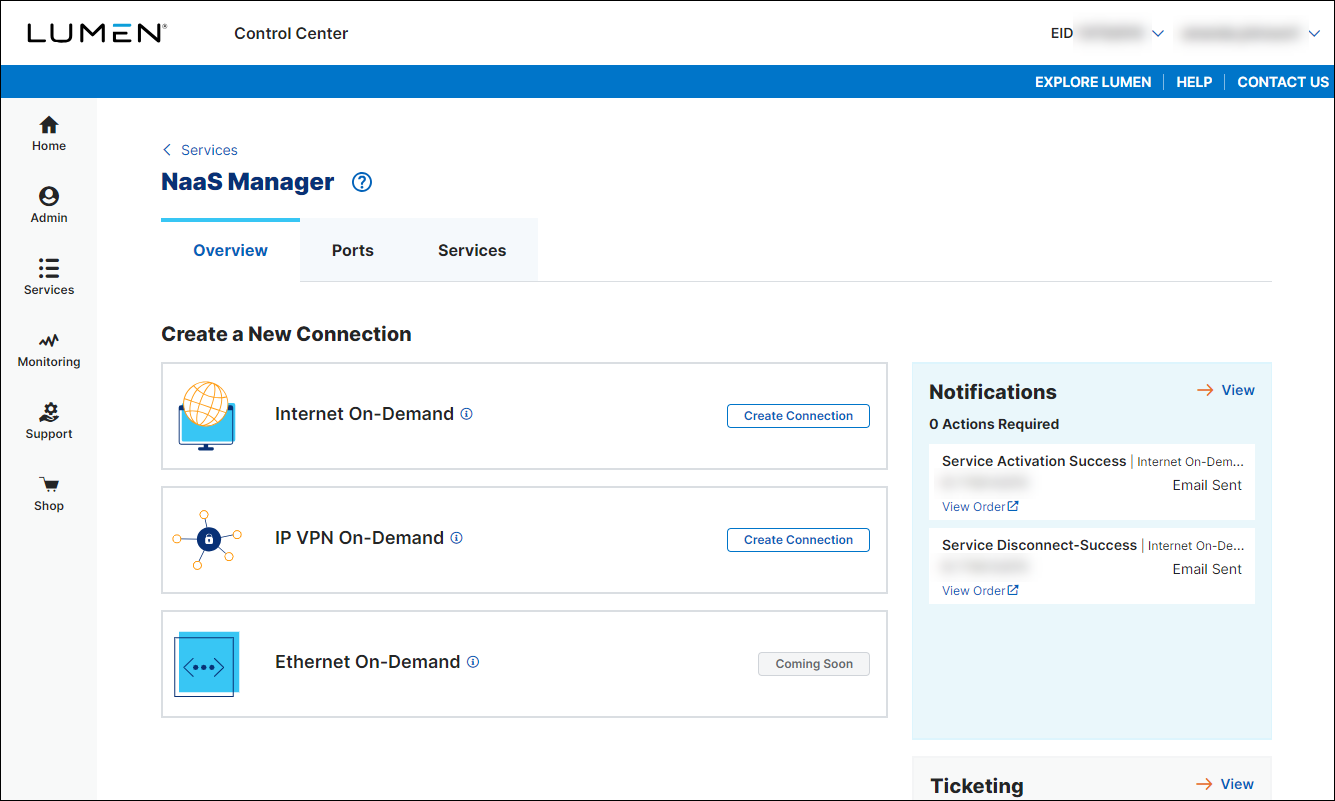View all Notifications
This screenshot has width=1335, height=801.
[1226, 390]
